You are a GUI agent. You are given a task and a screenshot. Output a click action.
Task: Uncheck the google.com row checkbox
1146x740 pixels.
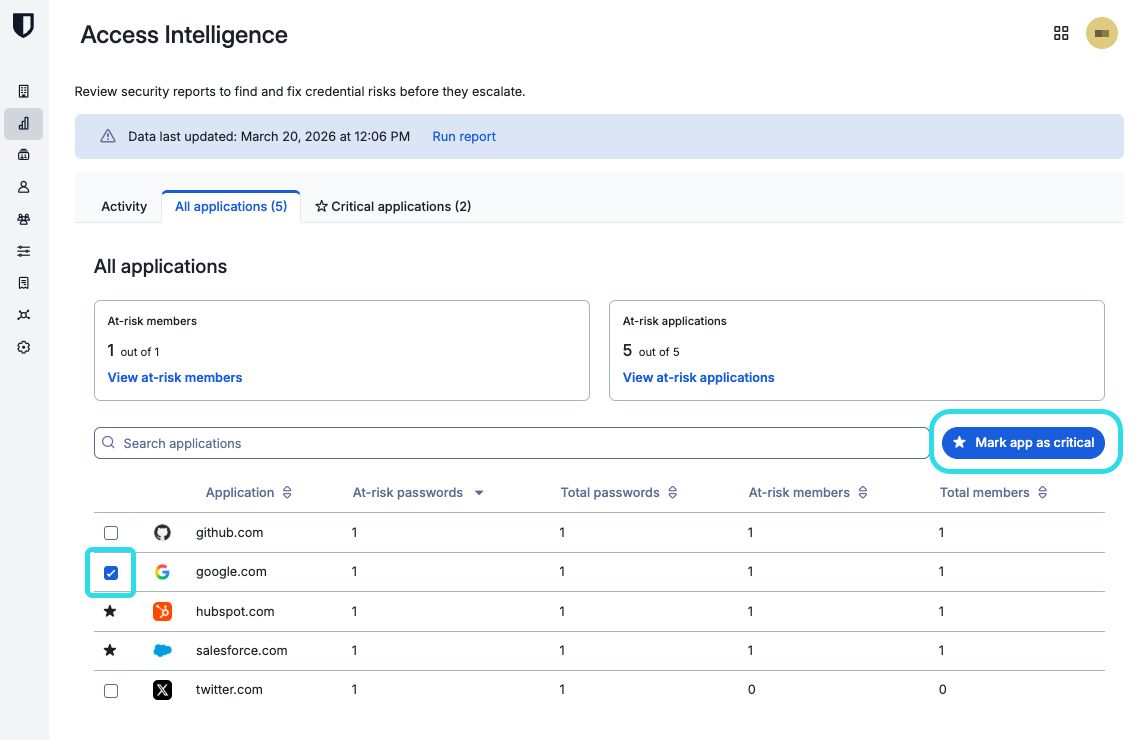pos(111,573)
